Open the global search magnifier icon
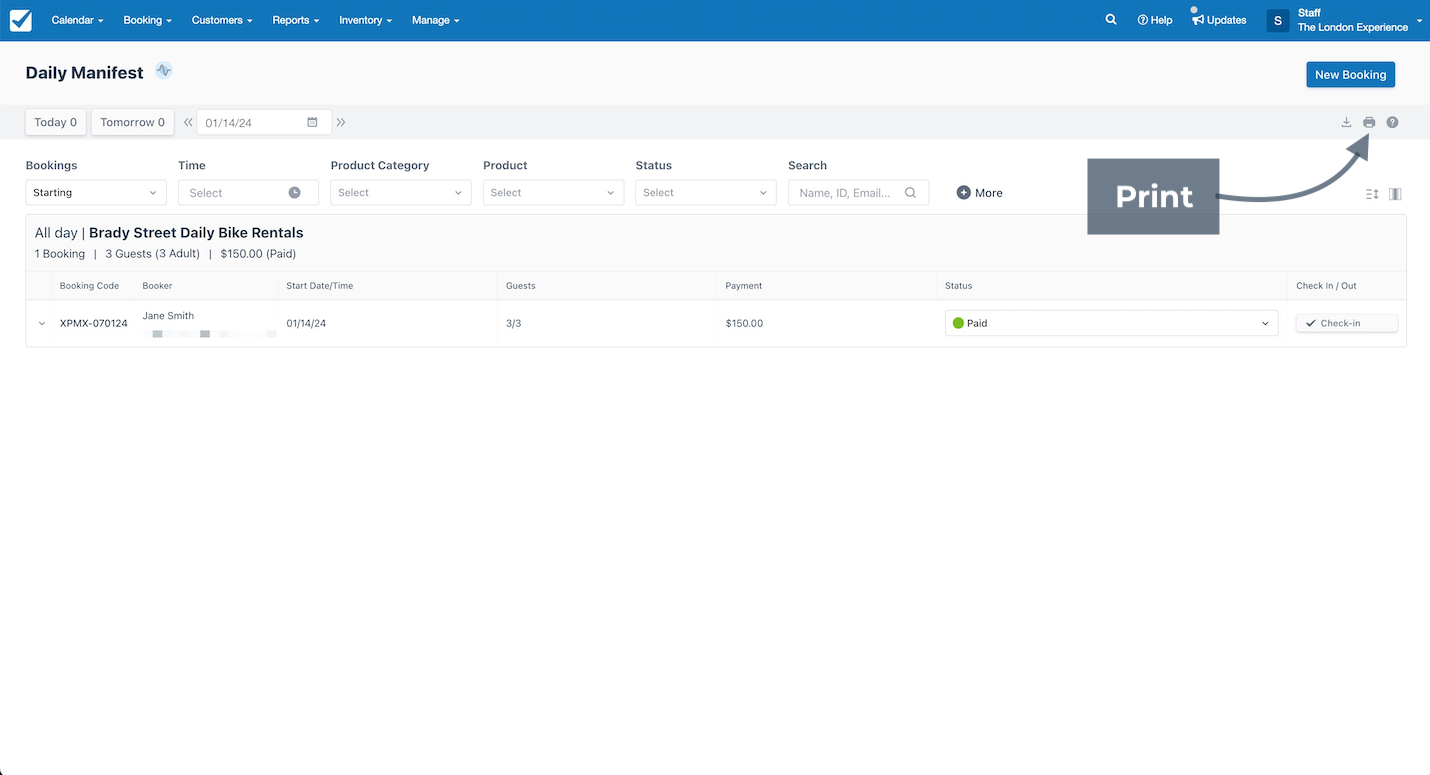 tap(1111, 19)
